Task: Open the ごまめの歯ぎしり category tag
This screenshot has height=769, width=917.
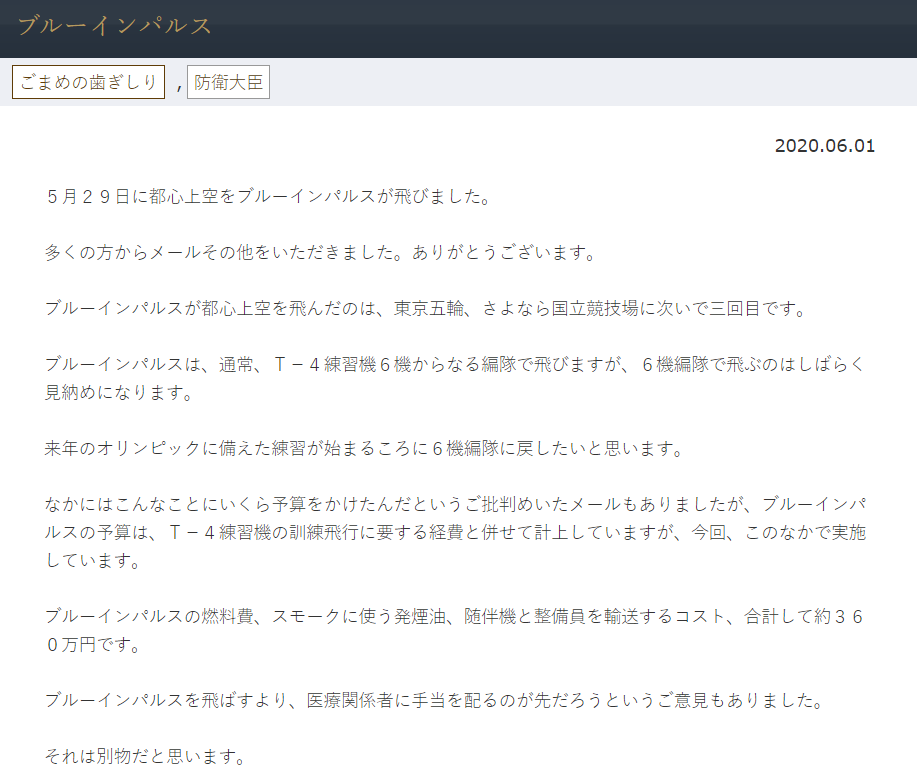Action: pos(88,83)
